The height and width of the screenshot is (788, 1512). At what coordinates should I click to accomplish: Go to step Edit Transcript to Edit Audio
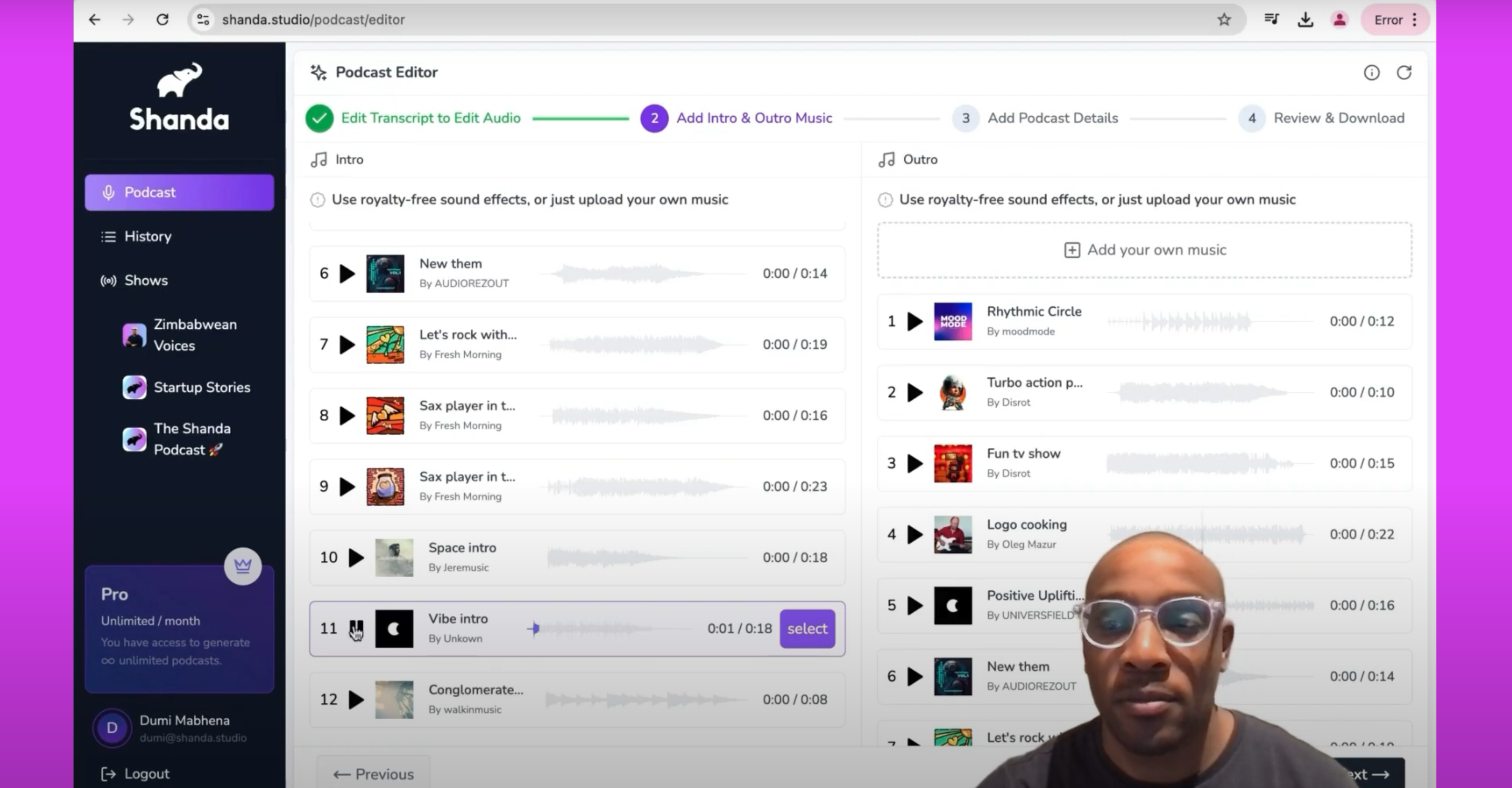(x=413, y=118)
